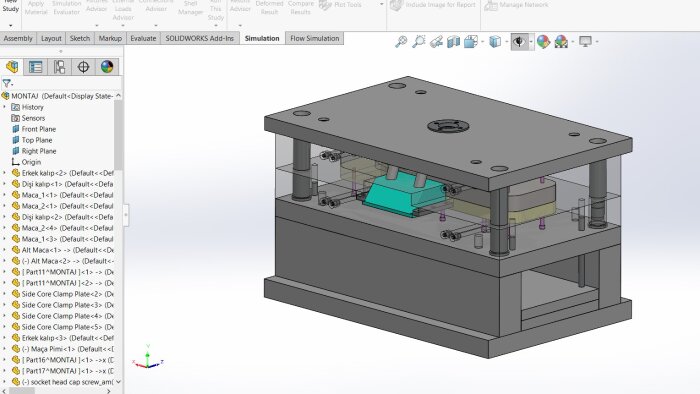Switch to the SOLIDWORKS Add-Ins tab
The height and width of the screenshot is (394, 700).
(x=200, y=38)
